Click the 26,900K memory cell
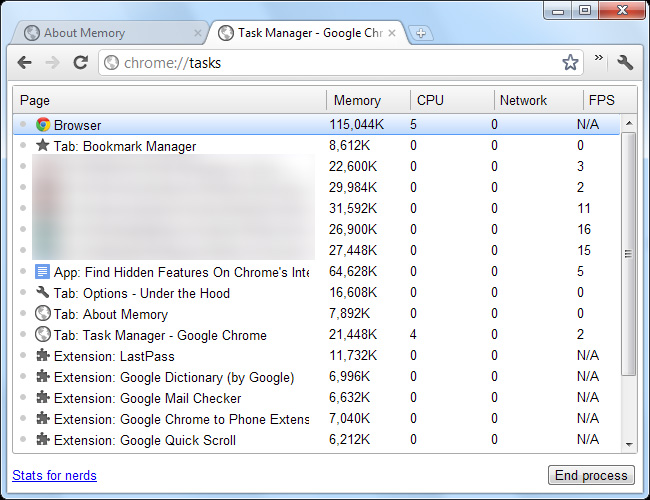The width and height of the screenshot is (650, 500). click(353, 229)
